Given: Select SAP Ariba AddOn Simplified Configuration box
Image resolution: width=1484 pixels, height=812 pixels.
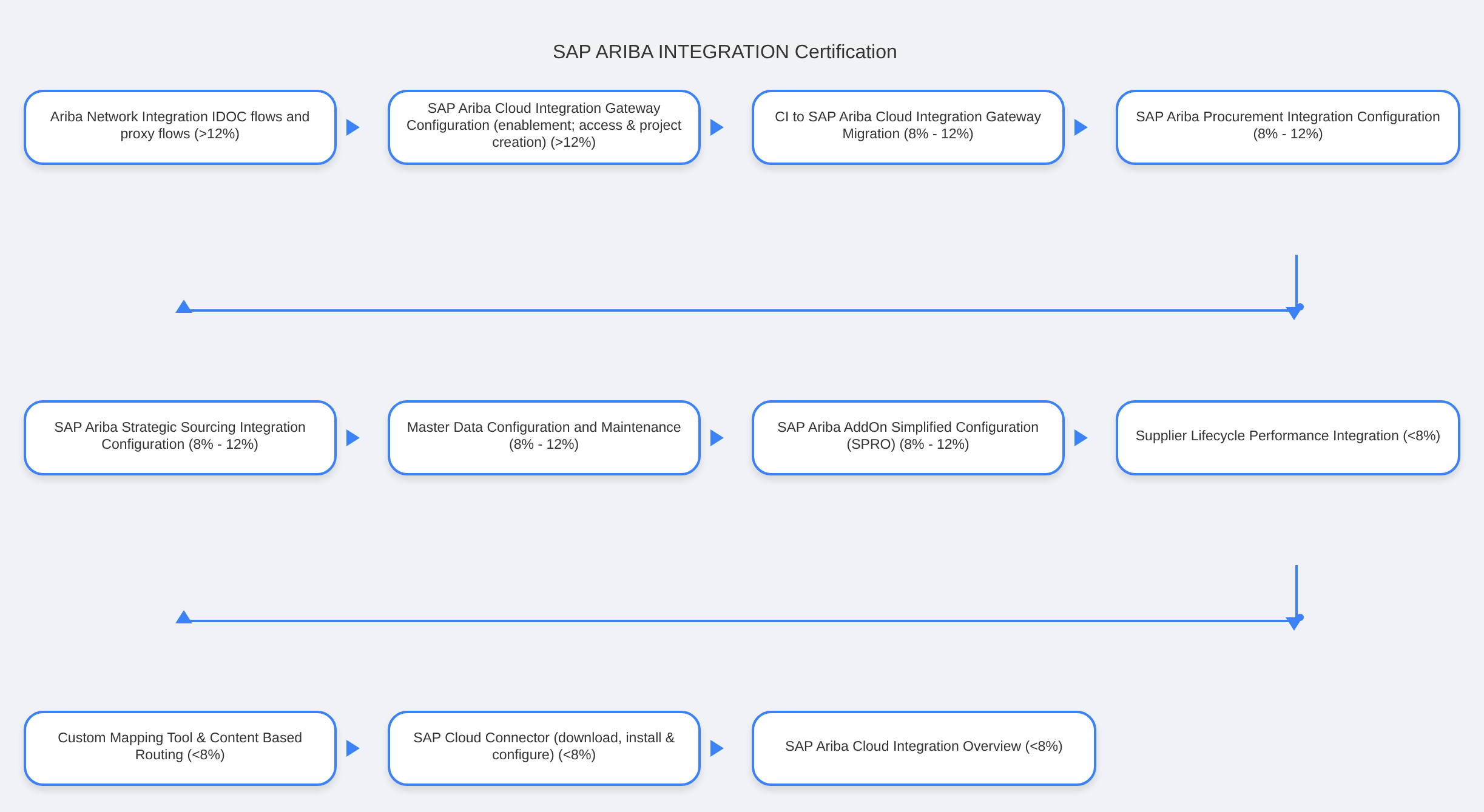Looking at the screenshot, I should click(908, 438).
